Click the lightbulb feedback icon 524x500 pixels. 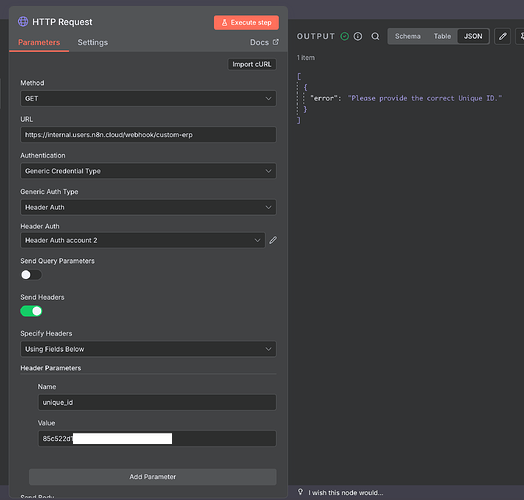click(x=300, y=492)
